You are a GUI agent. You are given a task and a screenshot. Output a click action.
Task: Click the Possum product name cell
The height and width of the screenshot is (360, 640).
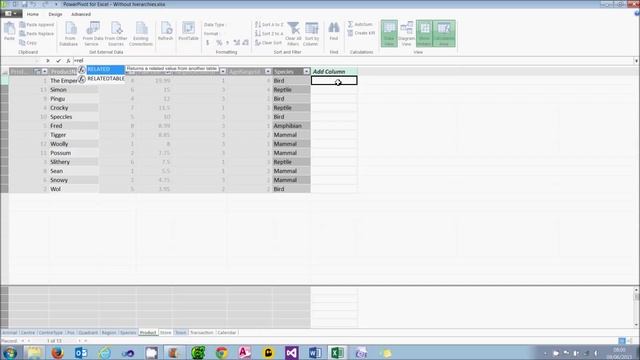[x=73, y=153]
